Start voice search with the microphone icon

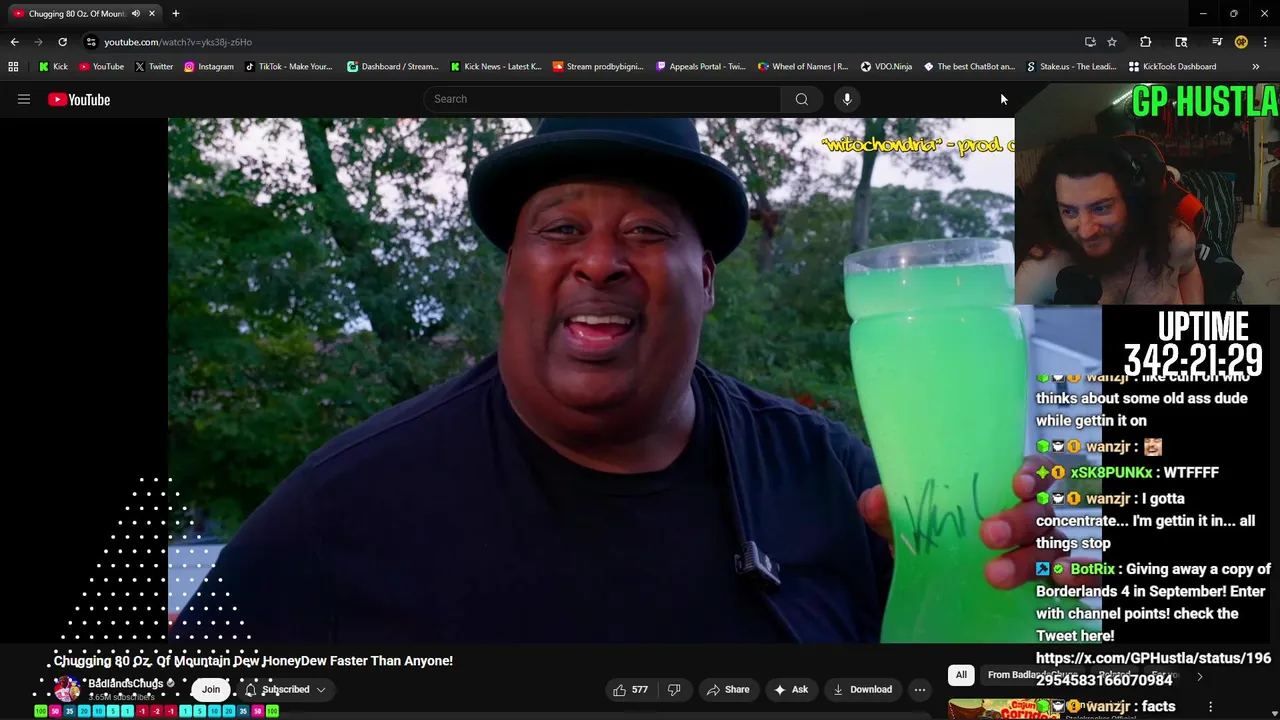[x=847, y=99]
